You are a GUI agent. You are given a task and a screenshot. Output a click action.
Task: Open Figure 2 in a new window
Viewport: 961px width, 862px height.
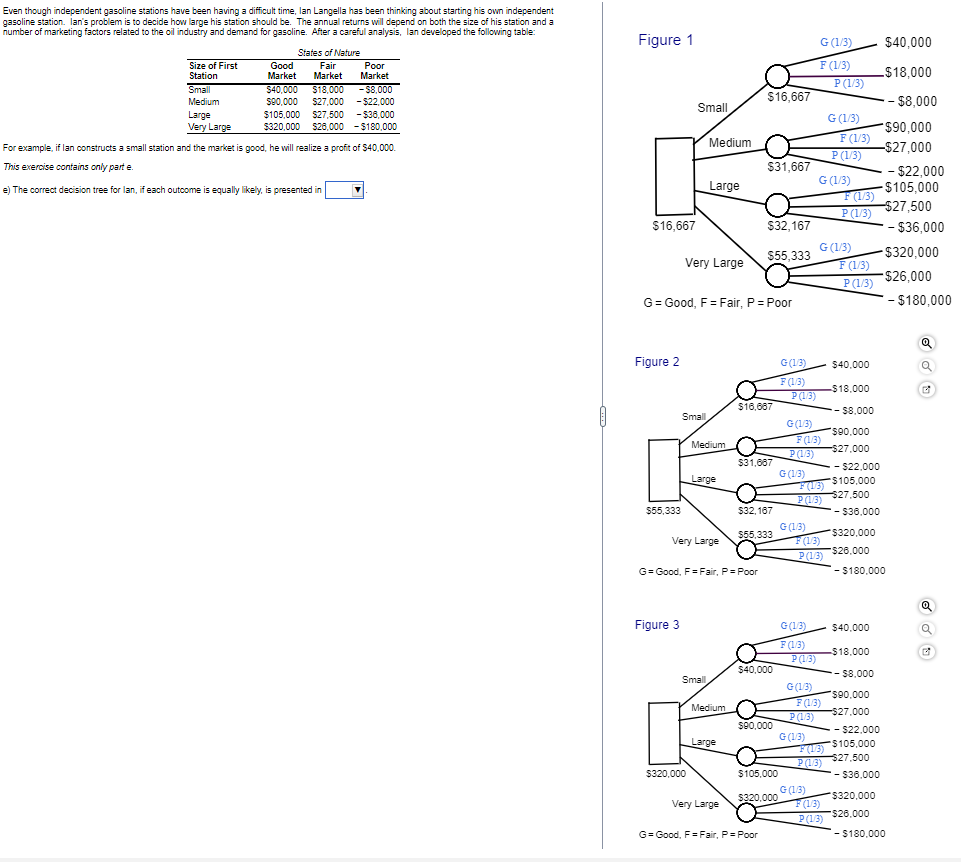tap(926, 389)
